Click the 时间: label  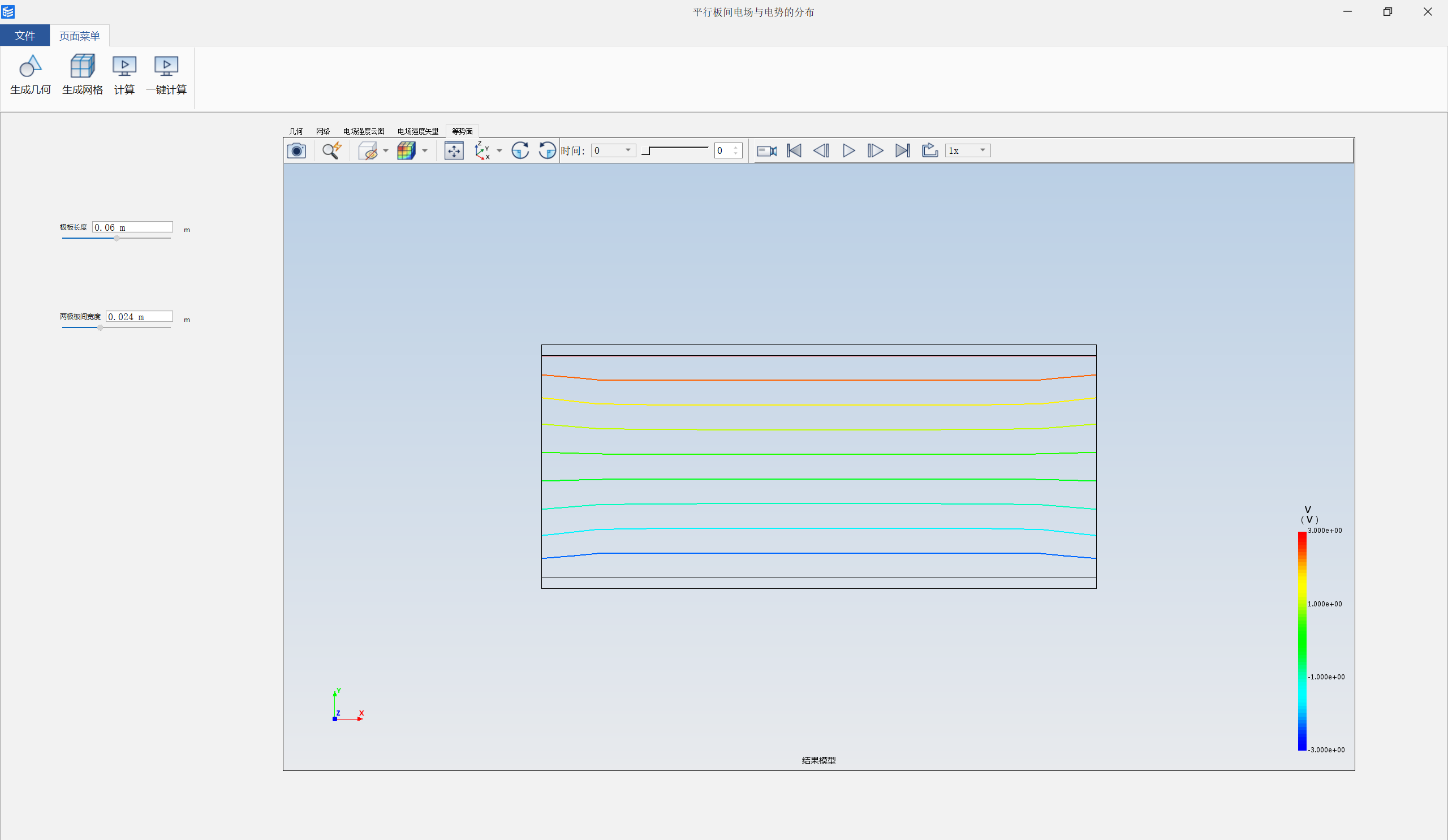[x=573, y=150]
